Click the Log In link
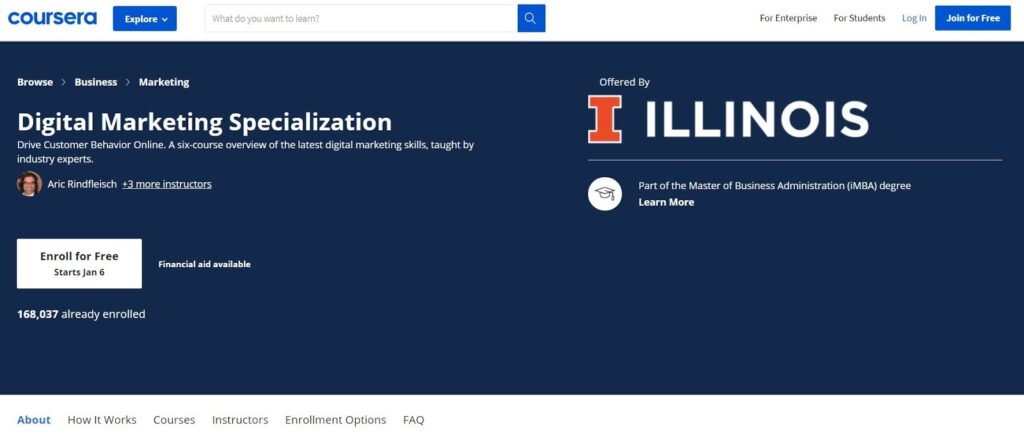 pos(914,18)
